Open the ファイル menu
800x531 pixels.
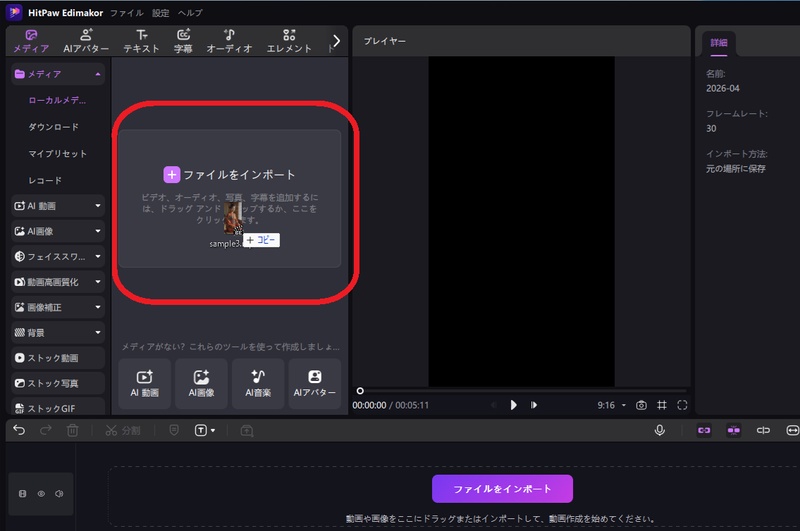click(127, 13)
